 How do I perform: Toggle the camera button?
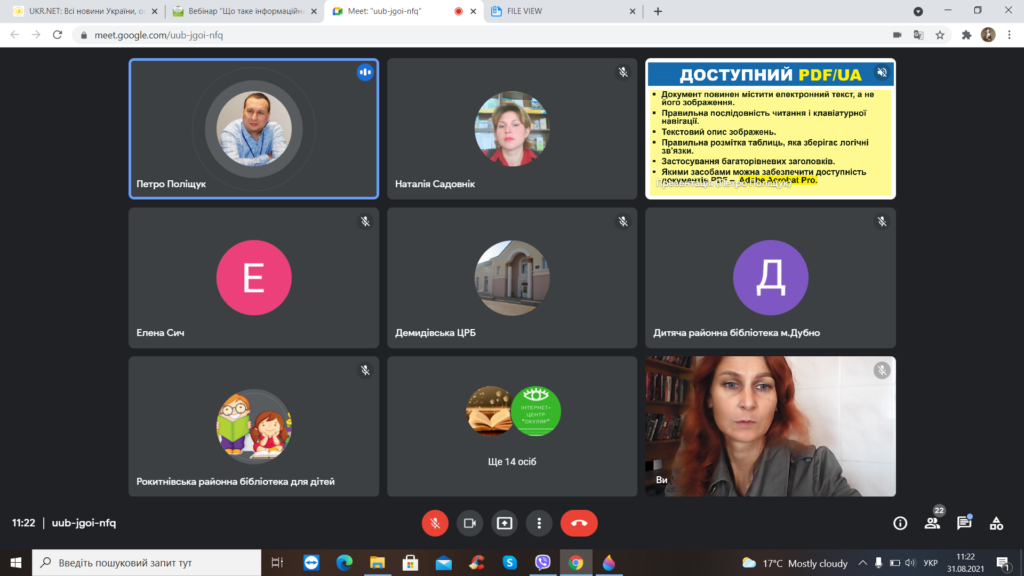click(x=470, y=523)
